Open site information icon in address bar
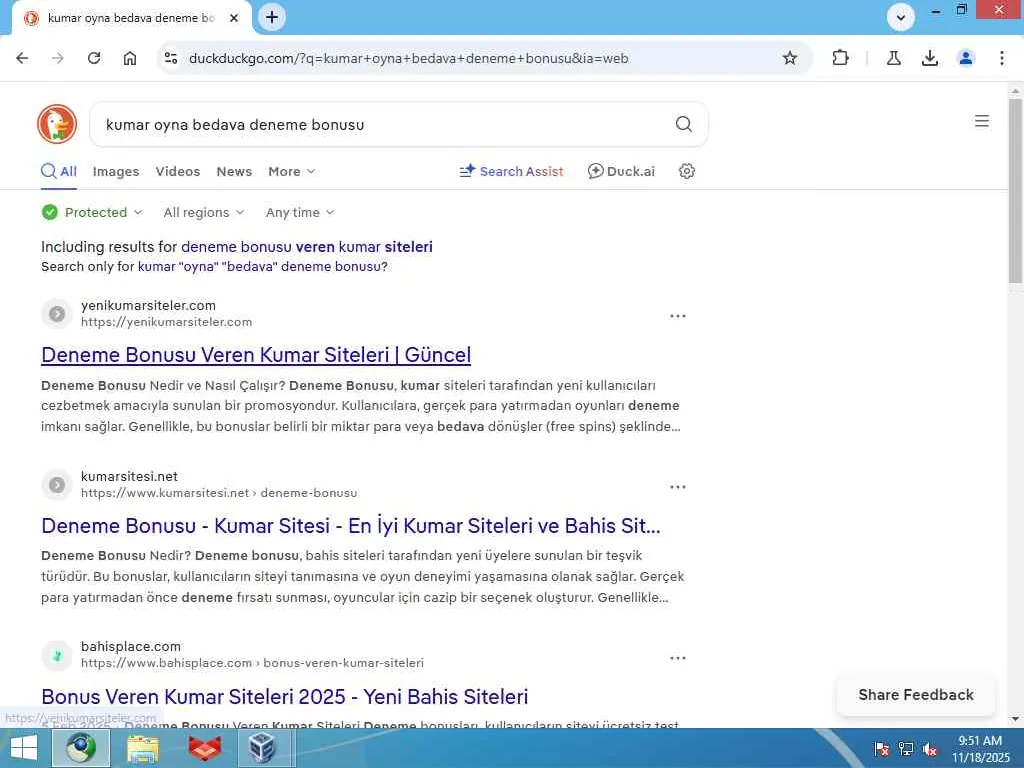The image size is (1024, 768). (171, 58)
